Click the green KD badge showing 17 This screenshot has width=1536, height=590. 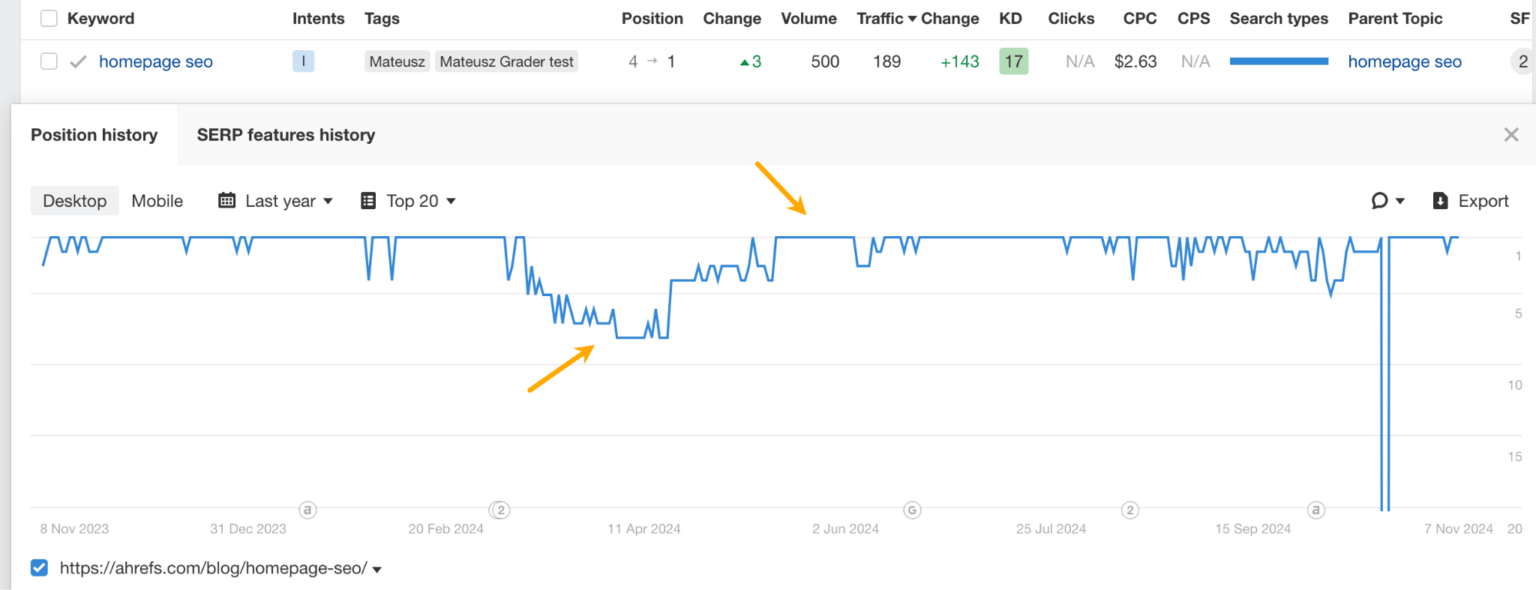pos(1013,61)
